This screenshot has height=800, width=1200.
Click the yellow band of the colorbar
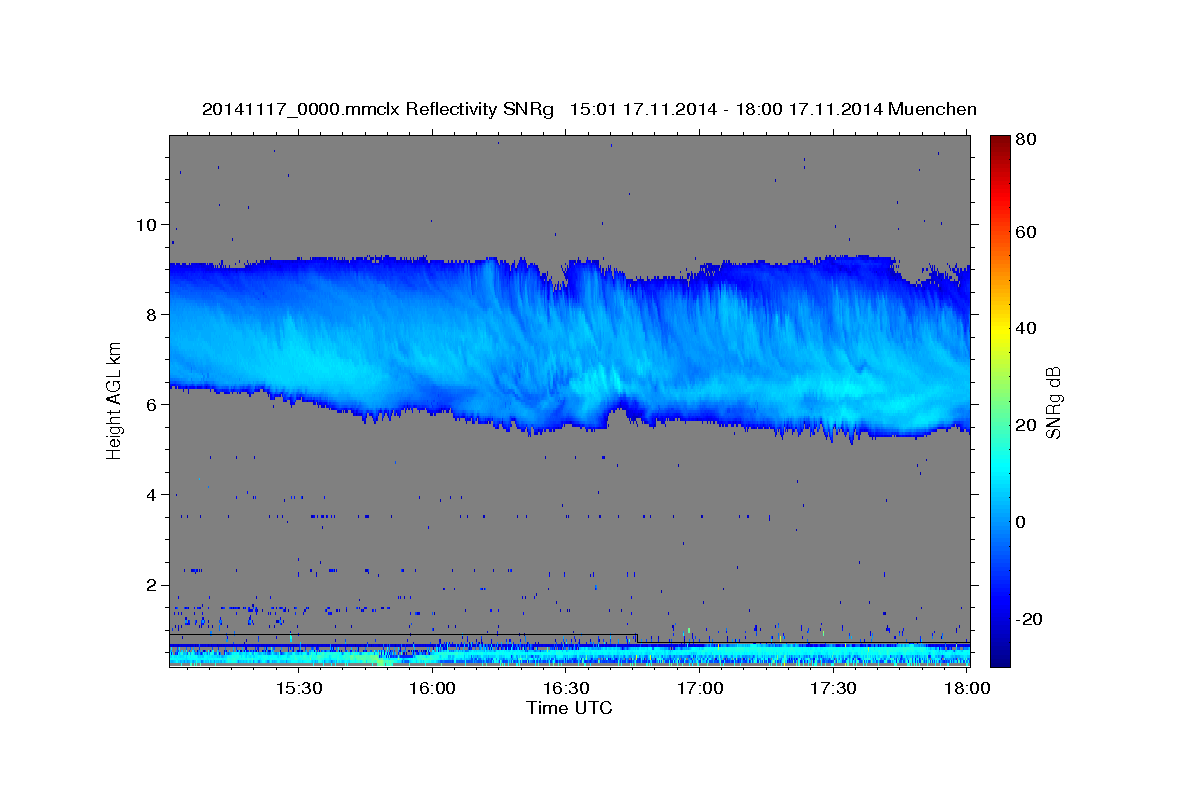tap(1000, 328)
